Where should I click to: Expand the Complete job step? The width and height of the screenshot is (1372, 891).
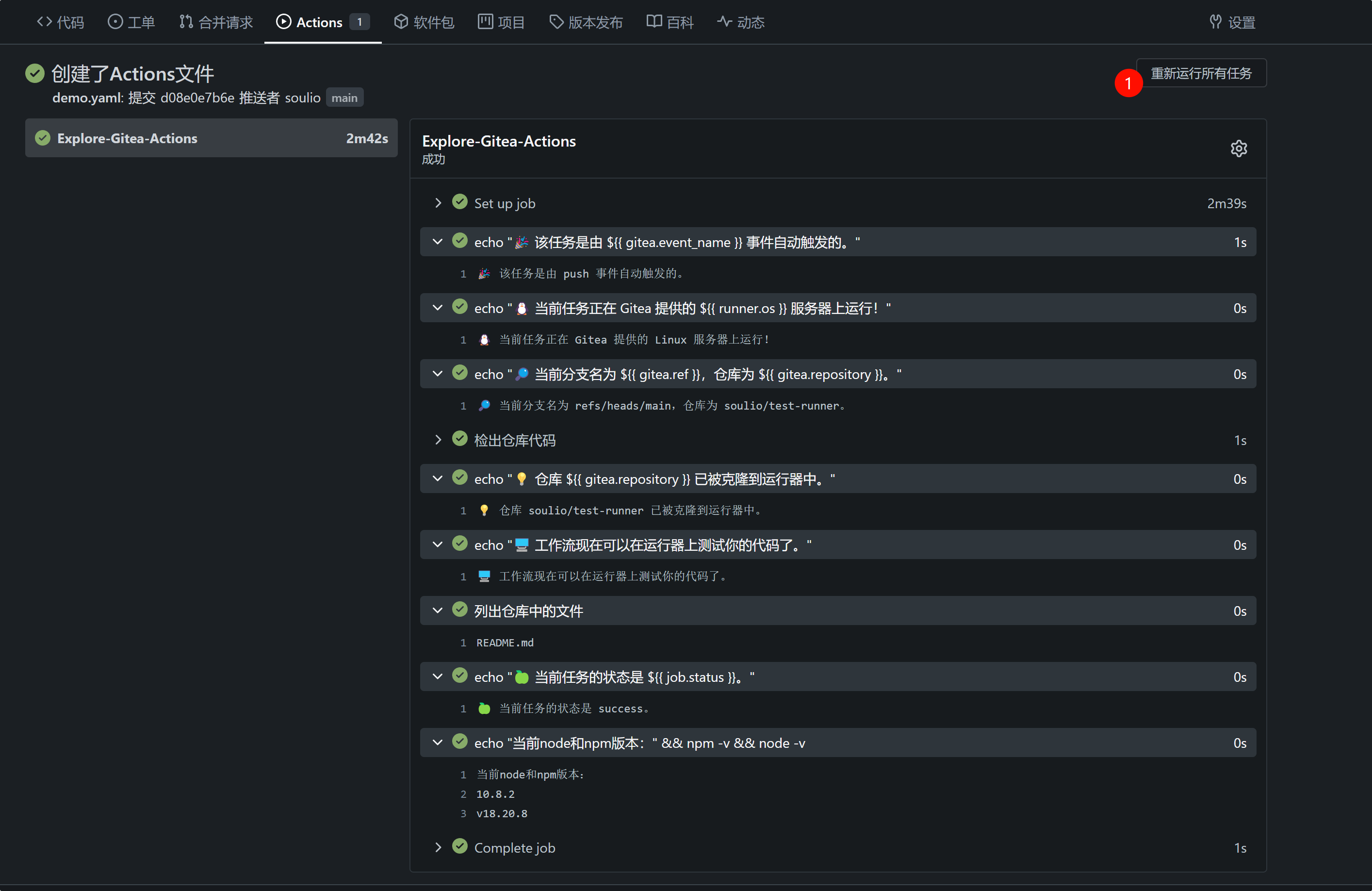tap(438, 847)
